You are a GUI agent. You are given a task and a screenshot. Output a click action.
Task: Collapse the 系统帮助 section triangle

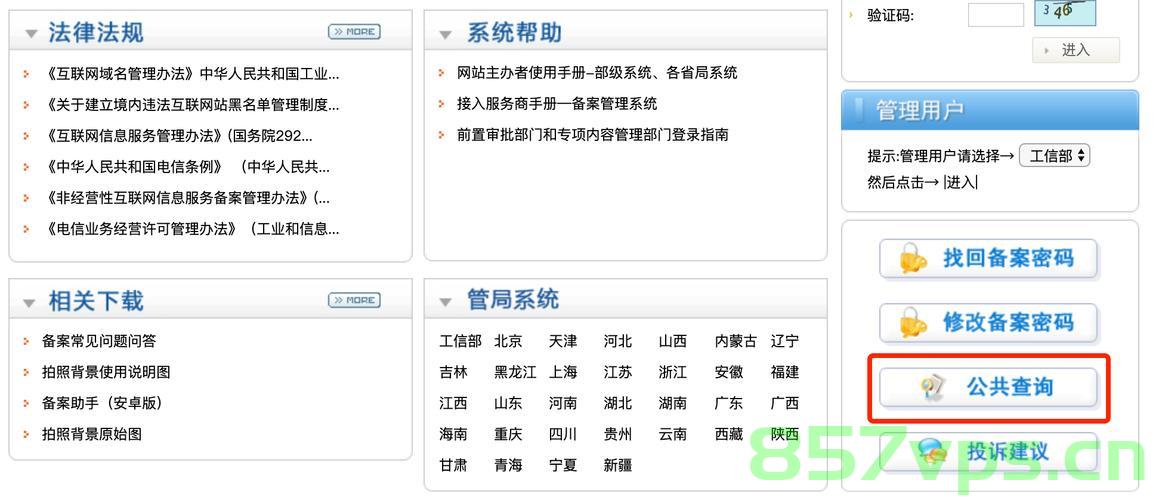[x=445, y=34]
